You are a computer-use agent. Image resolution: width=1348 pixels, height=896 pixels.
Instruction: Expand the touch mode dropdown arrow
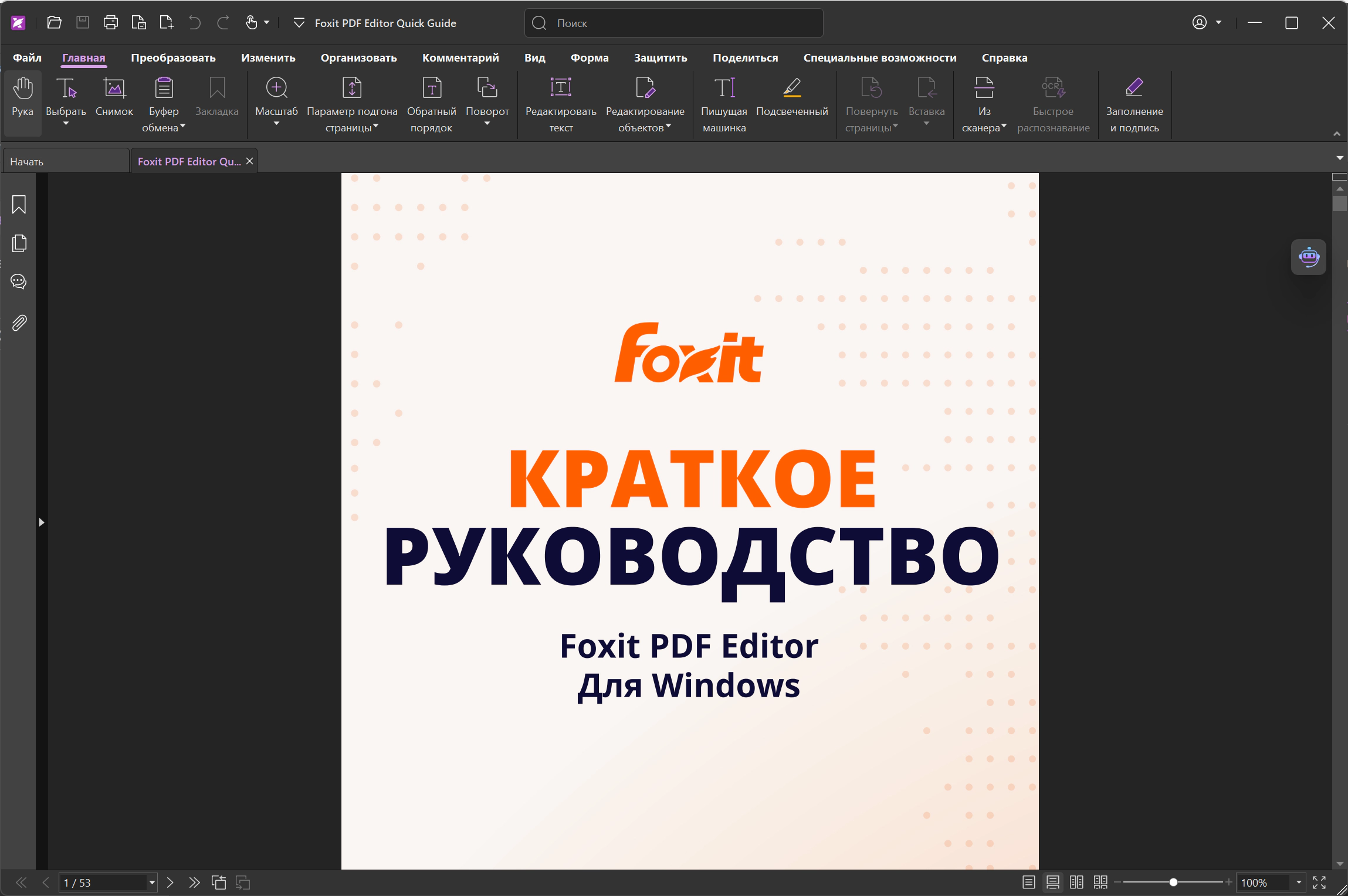[x=266, y=23]
